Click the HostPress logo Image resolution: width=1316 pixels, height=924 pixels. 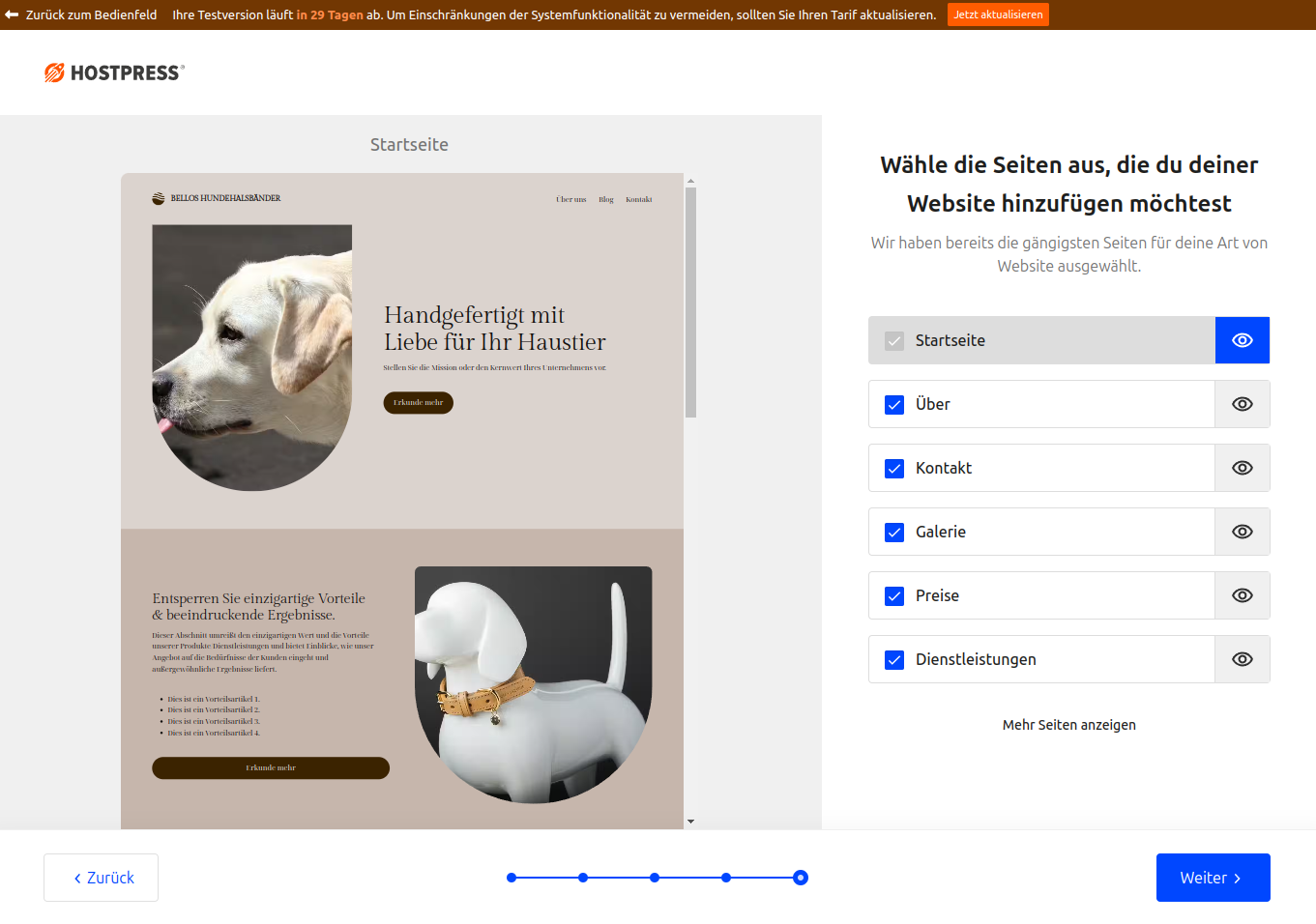tap(114, 72)
